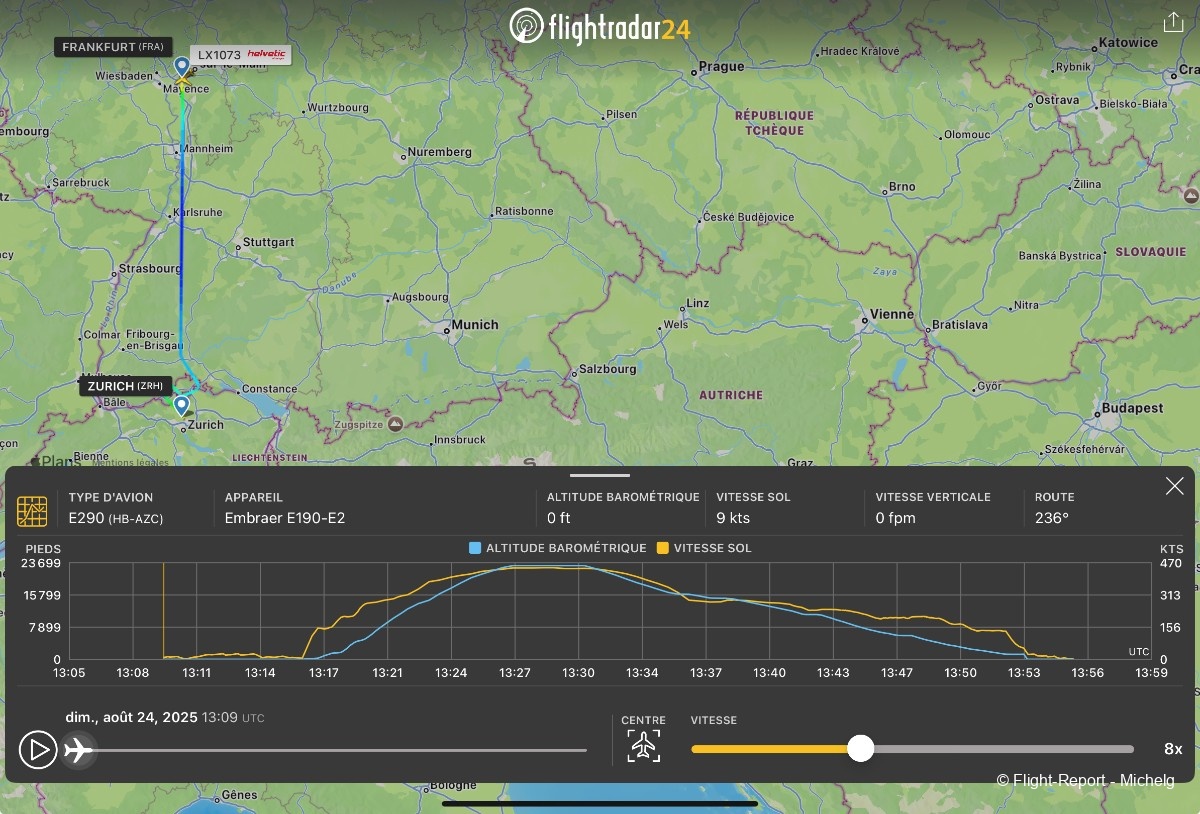Click the chart at 13:27 peak altitude
Screen dimensions: 1200x814
coord(515,567)
